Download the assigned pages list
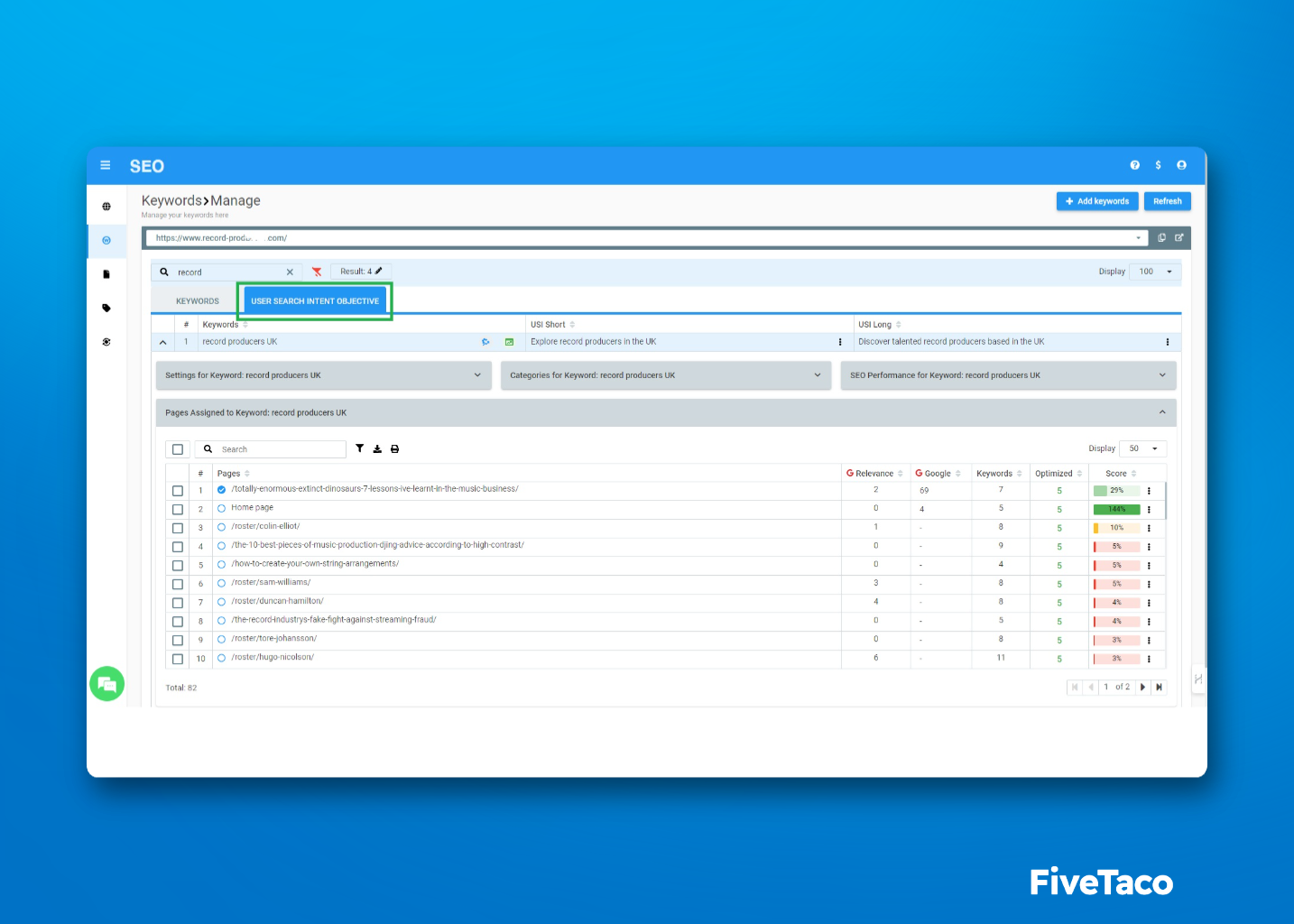1294x924 pixels. click(377, 448)
